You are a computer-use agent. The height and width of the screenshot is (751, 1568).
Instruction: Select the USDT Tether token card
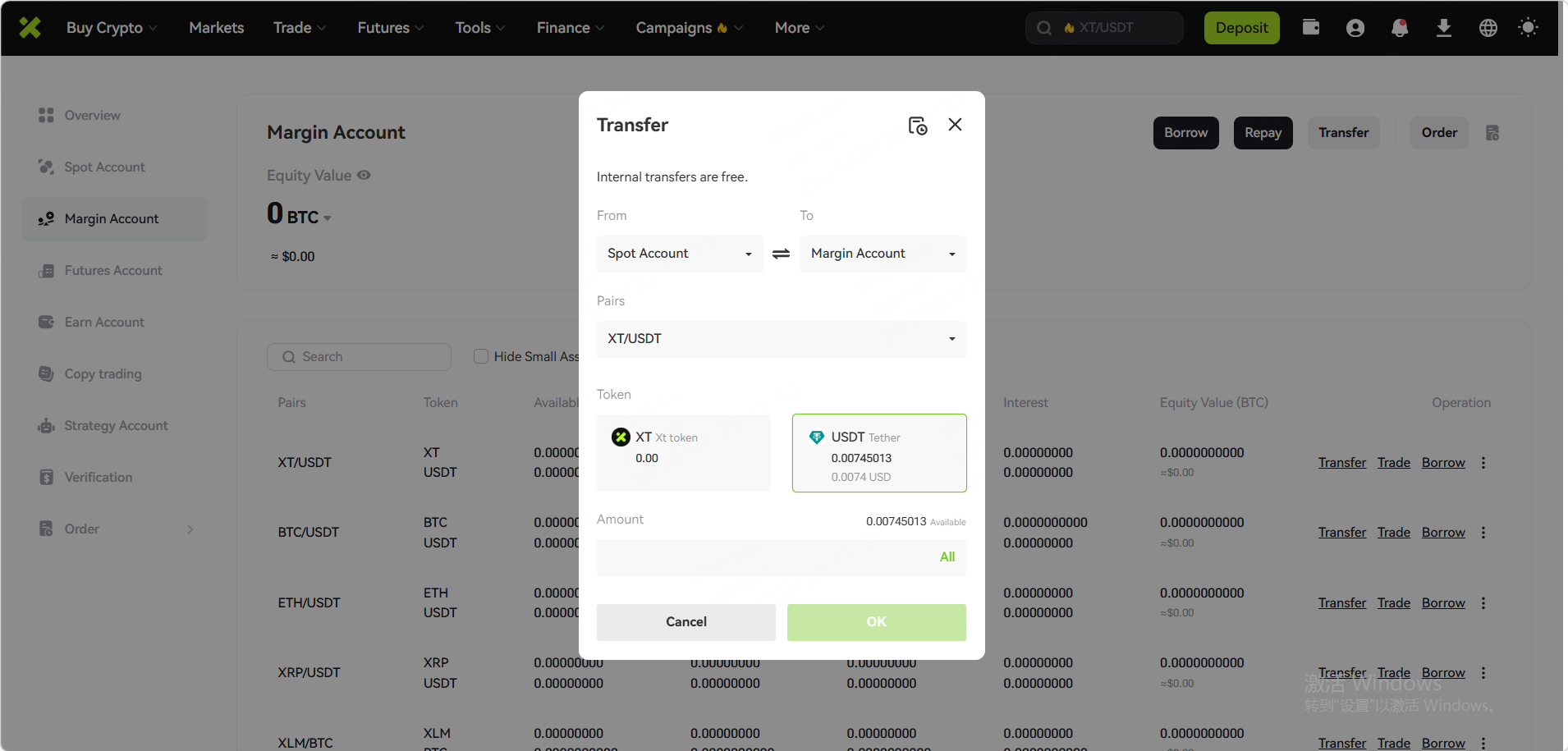click(878, 453)
